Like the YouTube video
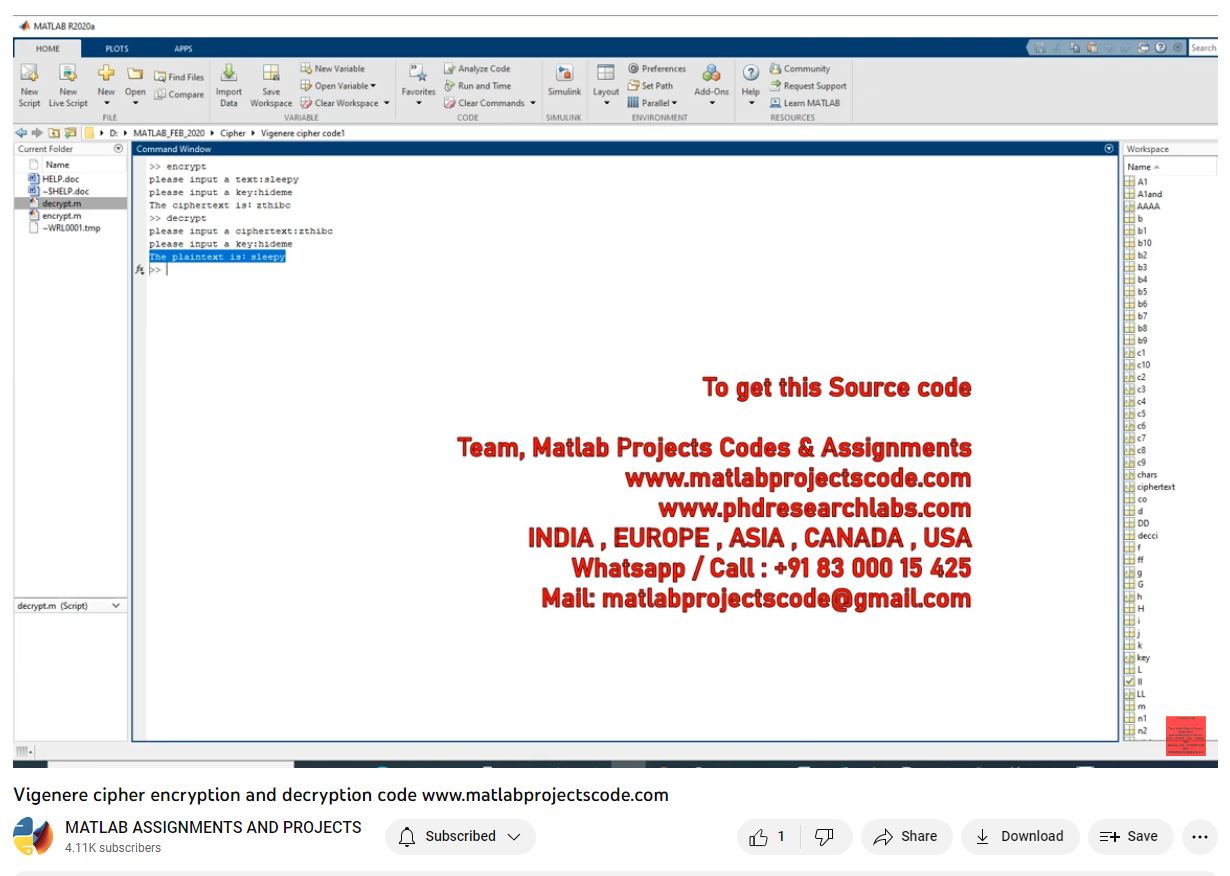Image resolution: width=1230 pixels, height=876 pixels. point(768,837)
